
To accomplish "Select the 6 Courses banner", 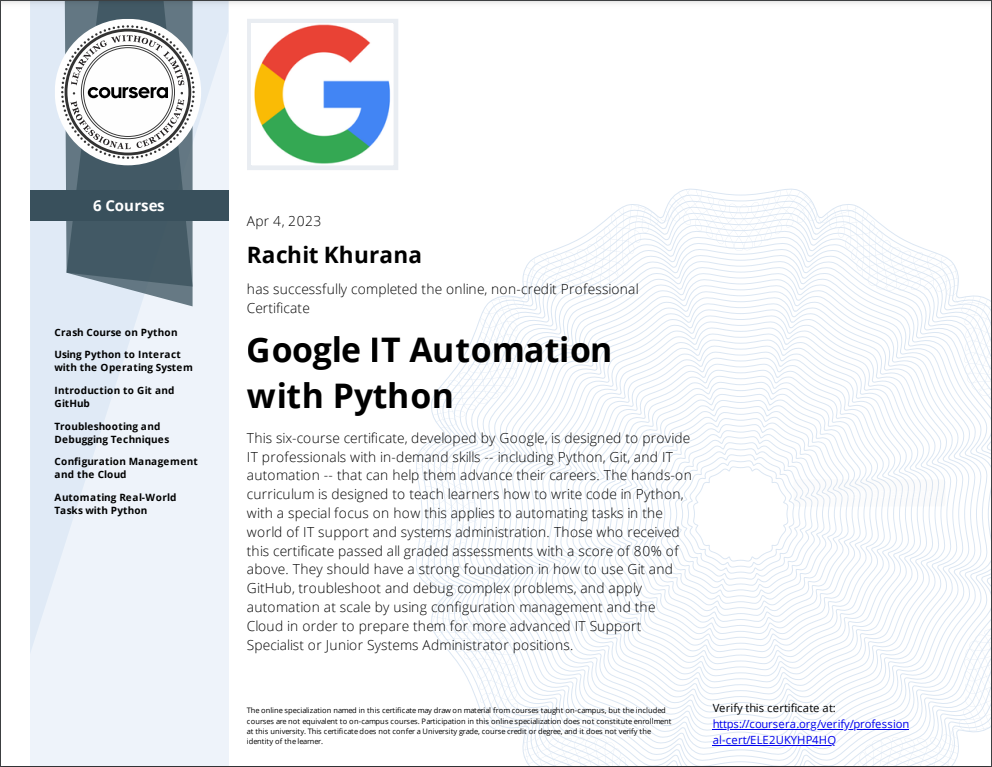I will pyautogui.click(x=129, y=206).
